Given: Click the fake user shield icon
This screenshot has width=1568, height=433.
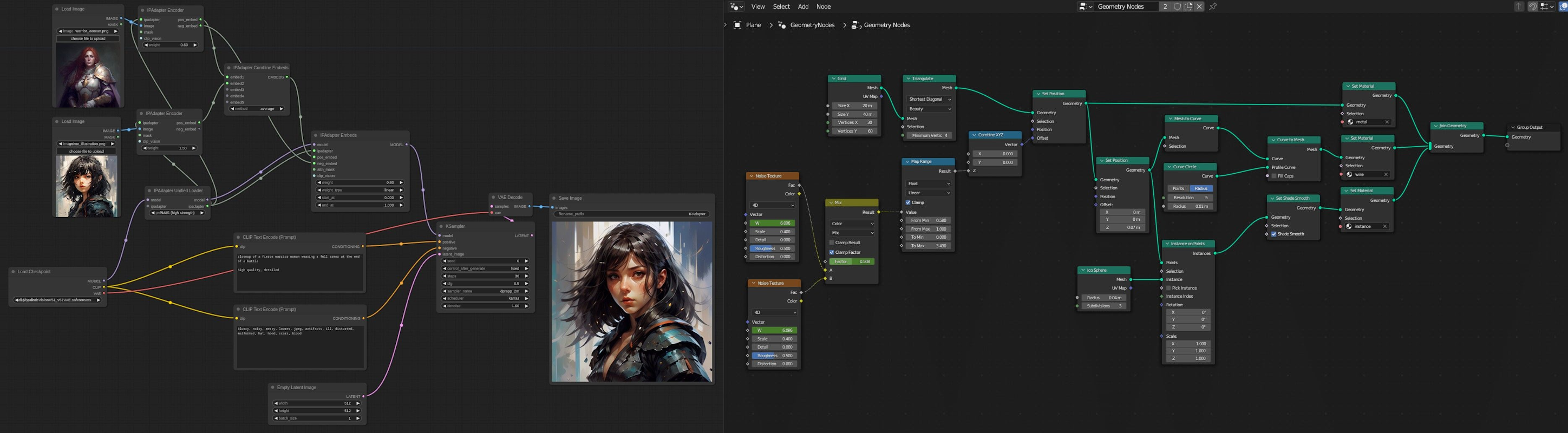Looking at the screenshot, I should click(1177, 6).
